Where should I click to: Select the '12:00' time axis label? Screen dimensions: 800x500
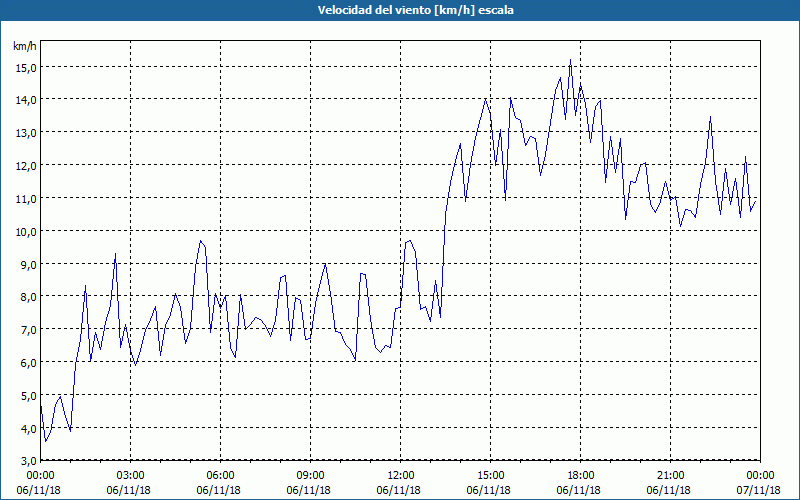point(401,476)
